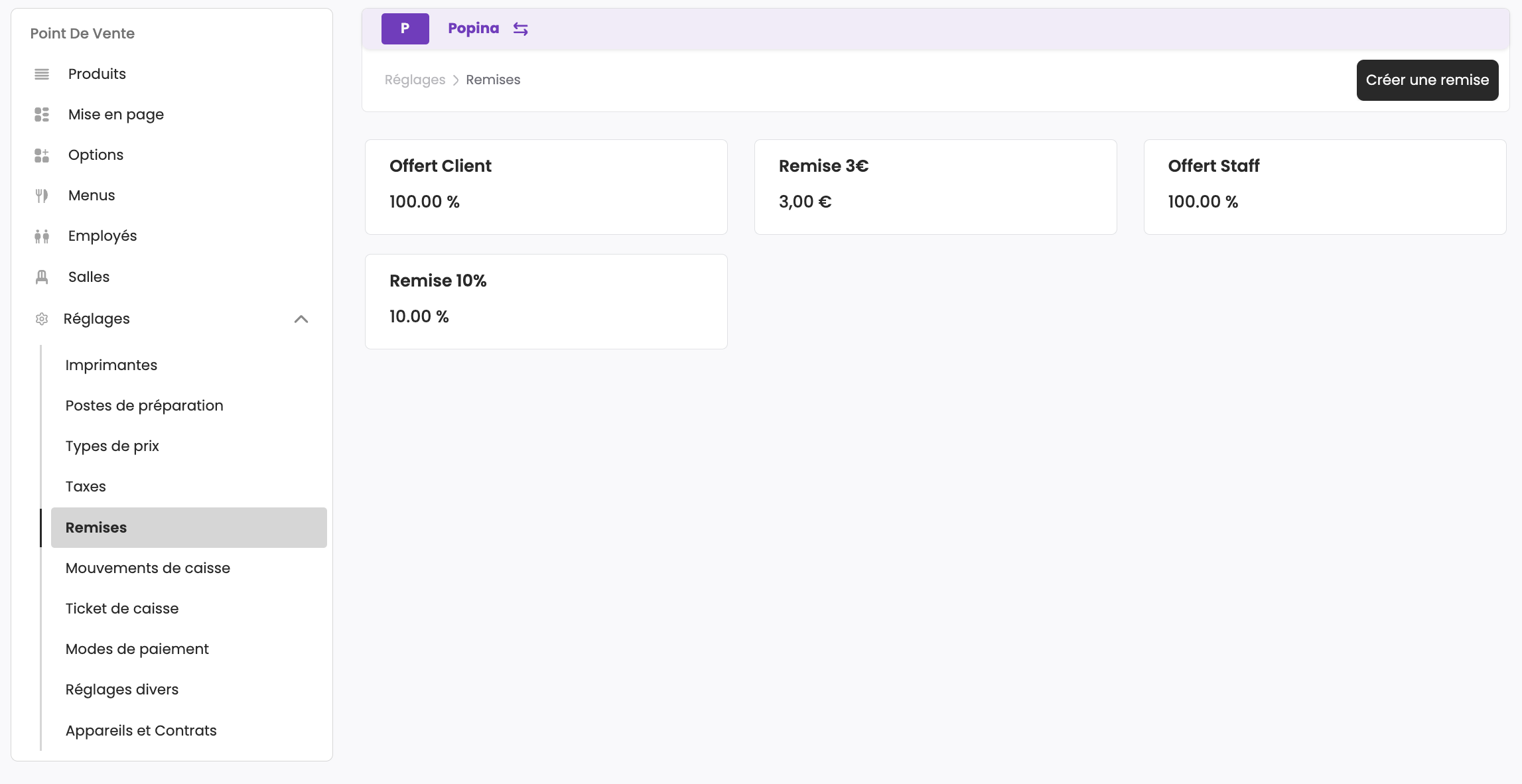The width and height of the screenshot is (1522, 784).
Task: Click the Produits list icon
Action: pos(42,74)
